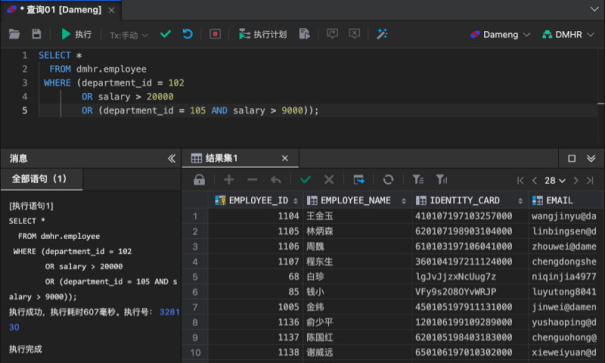Go to last page of results
Image resolution: width=605 pixels, height=363 pixels.
[x=590, y=181]
